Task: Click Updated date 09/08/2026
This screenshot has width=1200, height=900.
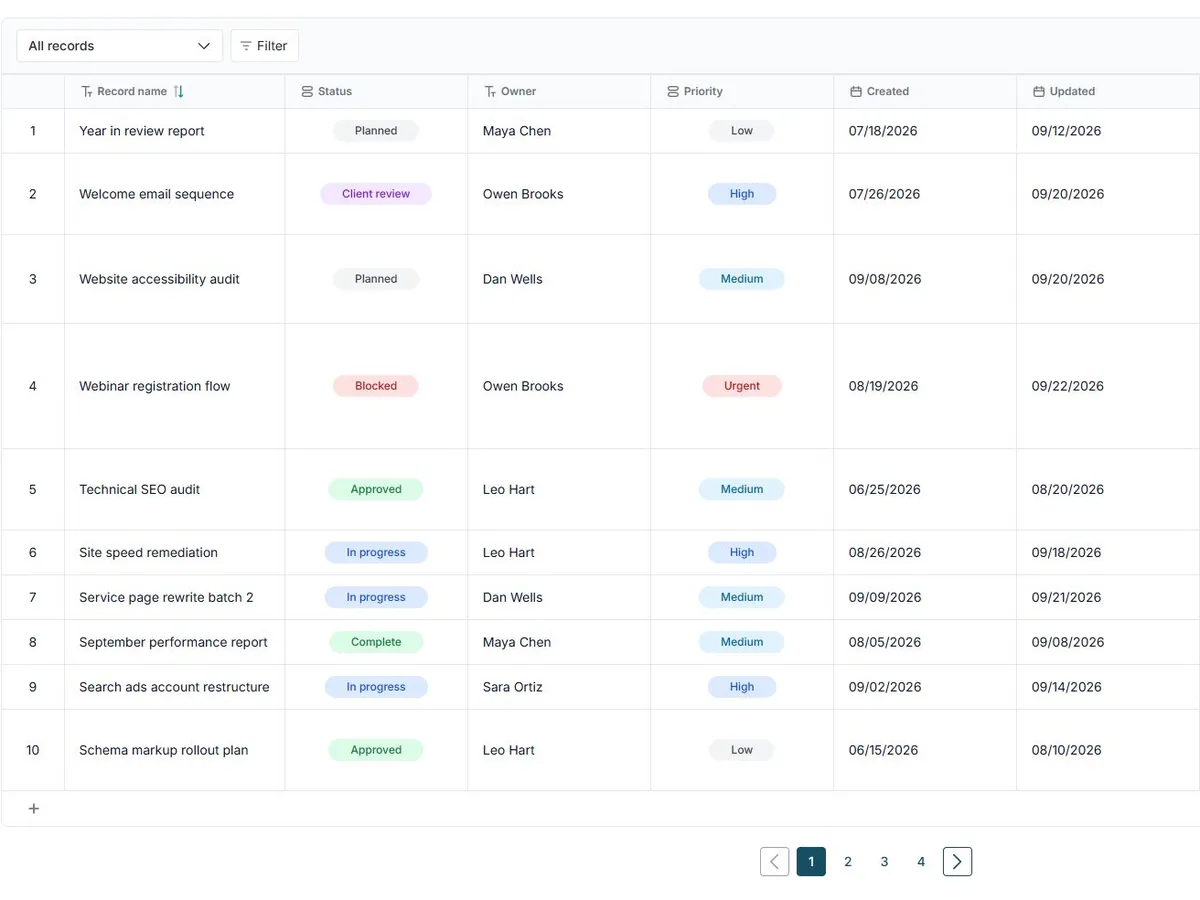Action: (x=1068, y=642)
